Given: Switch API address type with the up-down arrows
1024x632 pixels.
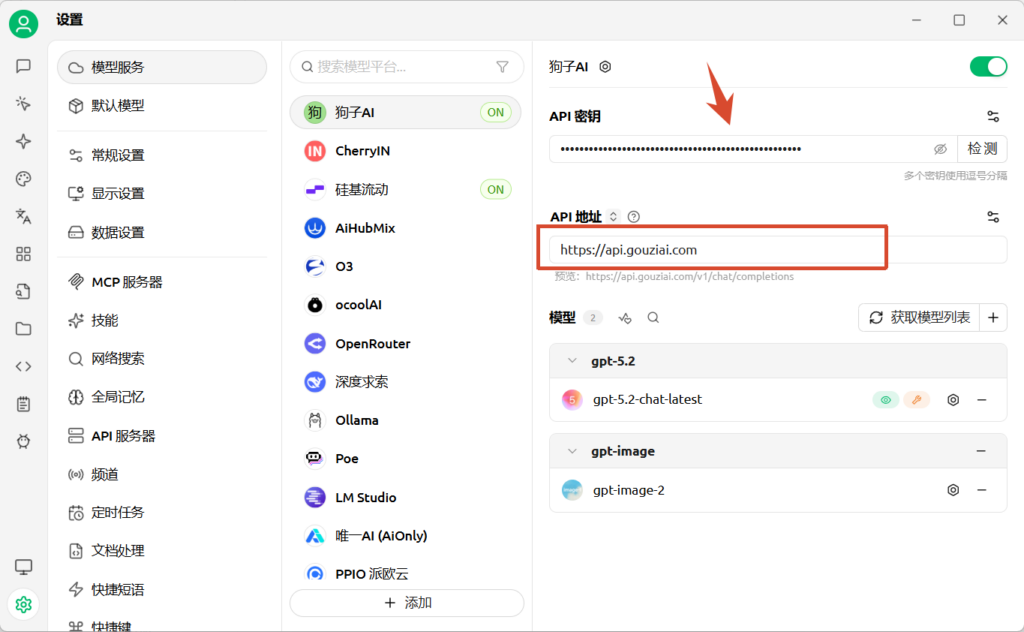Looking at the screenshot, I should point(613,216).
